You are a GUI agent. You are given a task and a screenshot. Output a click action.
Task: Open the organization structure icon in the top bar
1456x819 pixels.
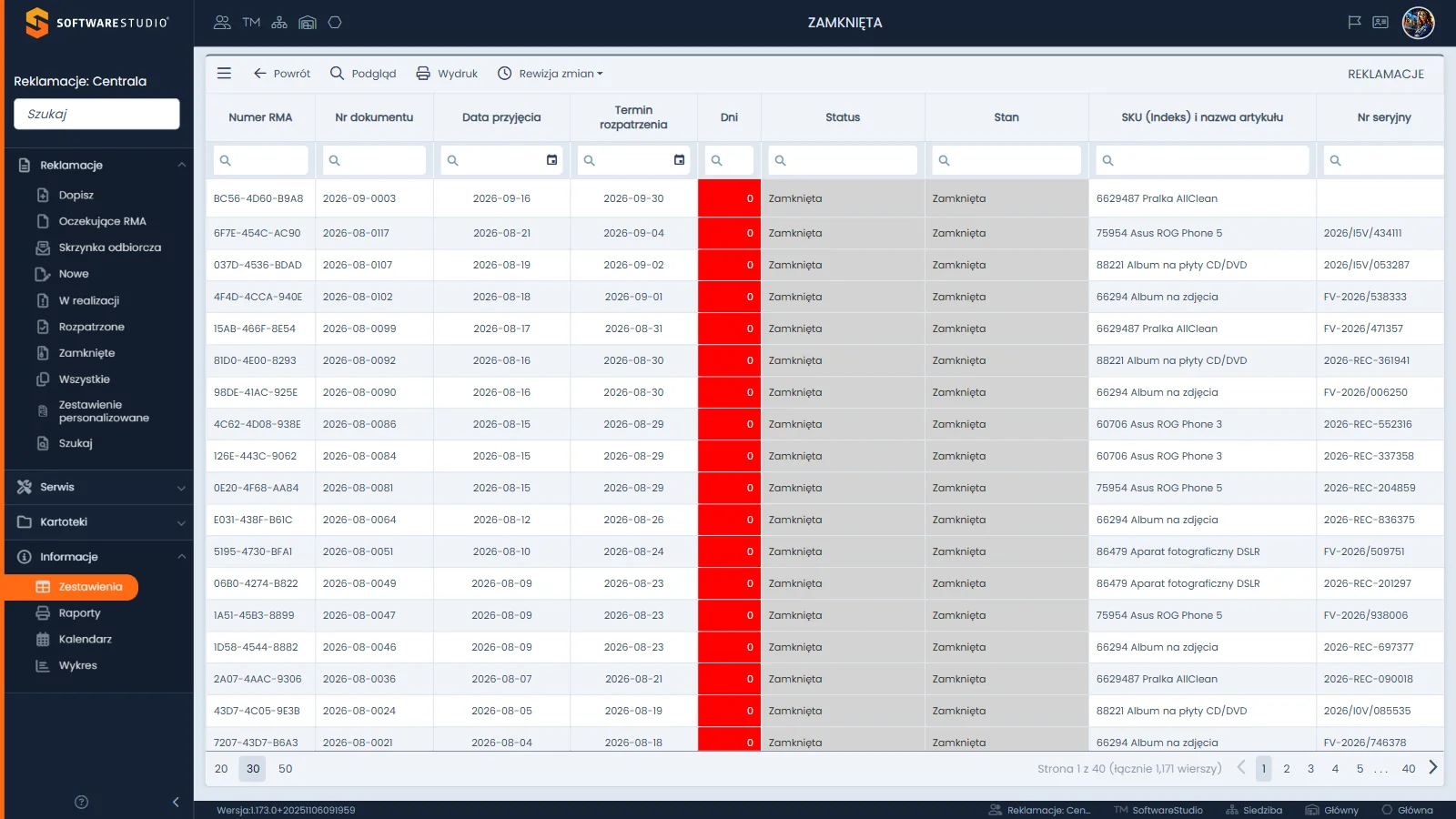click(x=279, y=23)
